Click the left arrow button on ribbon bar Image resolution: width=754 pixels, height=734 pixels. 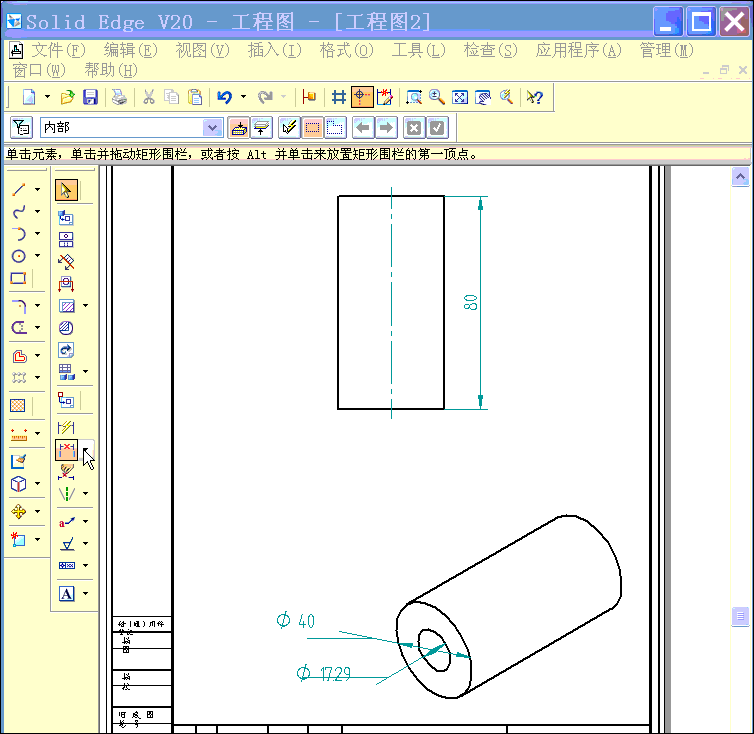tap(364, 128)
